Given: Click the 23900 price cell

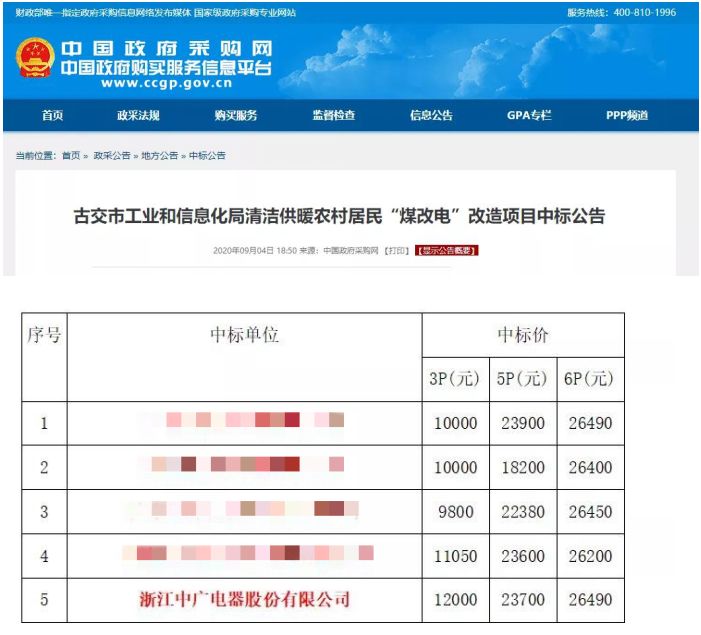Looking at the screenshot, I should click(x=523, y=423).
